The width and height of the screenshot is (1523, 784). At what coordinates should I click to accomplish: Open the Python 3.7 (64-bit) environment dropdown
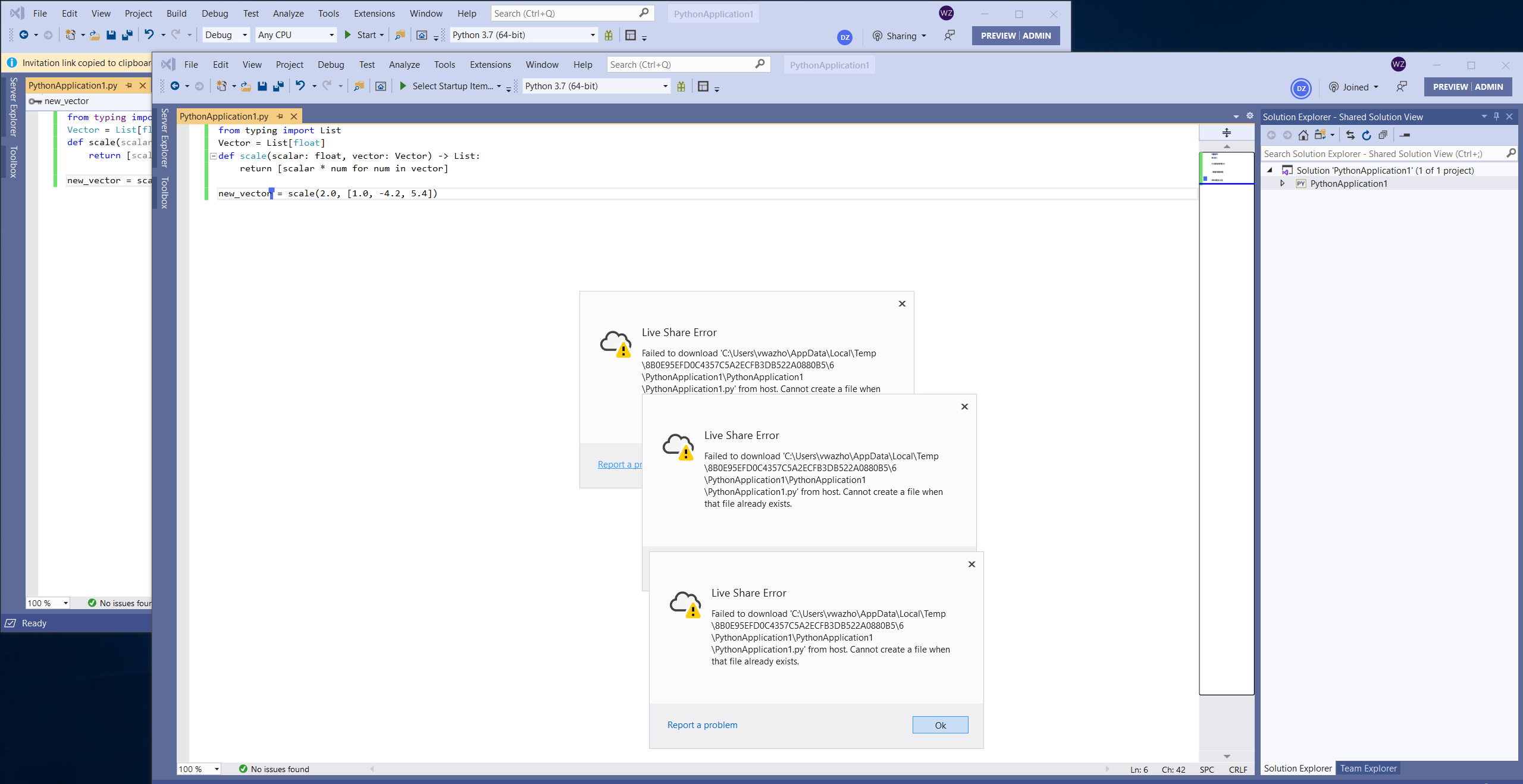pos(665,86)
